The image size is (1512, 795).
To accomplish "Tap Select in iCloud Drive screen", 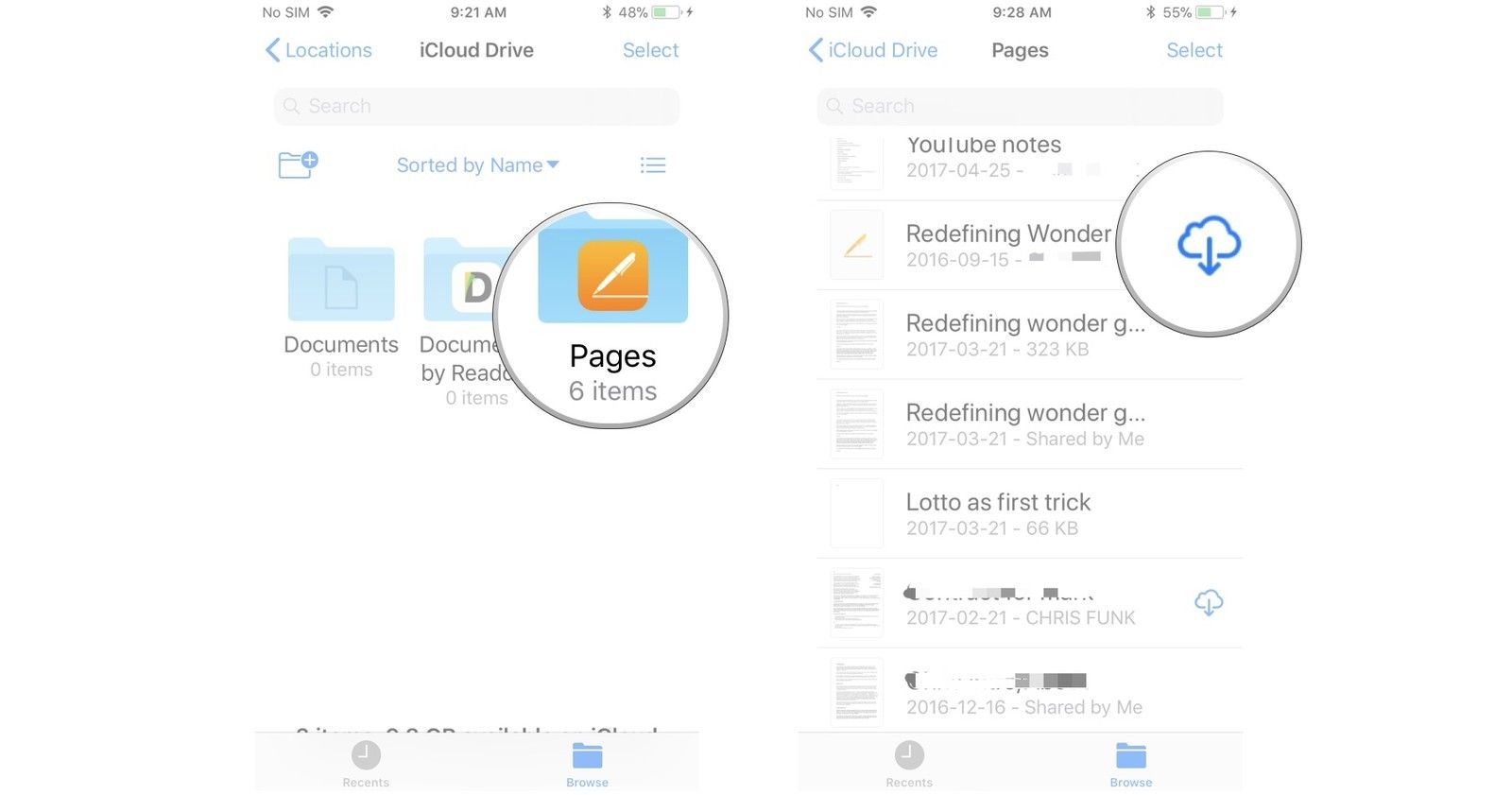I will [x=650, y=50].
